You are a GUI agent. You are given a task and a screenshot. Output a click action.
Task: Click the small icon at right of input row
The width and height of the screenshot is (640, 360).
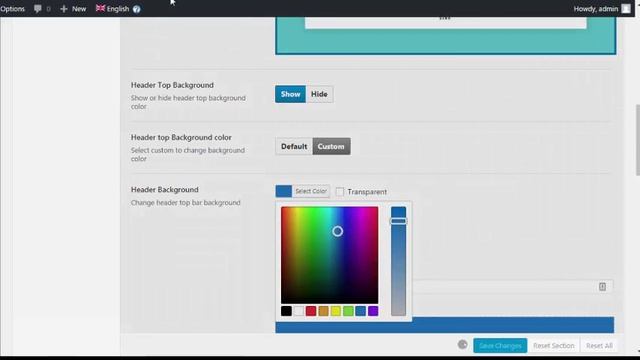[x=602, y=287]
